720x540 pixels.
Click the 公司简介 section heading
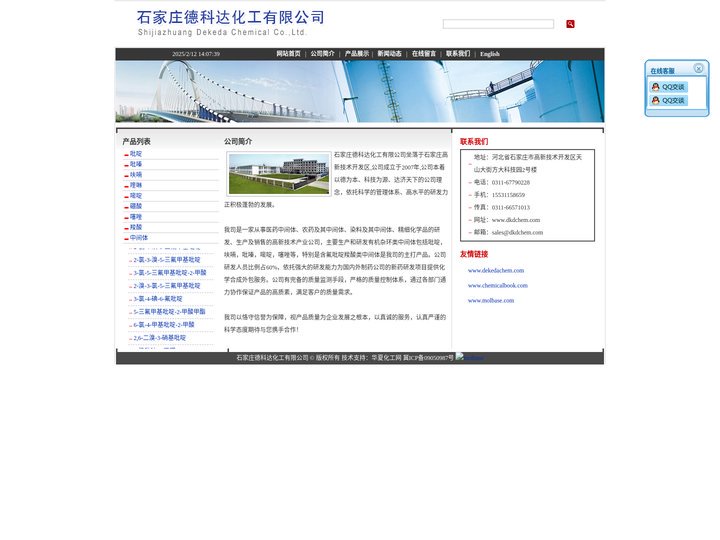pos(238,141)
